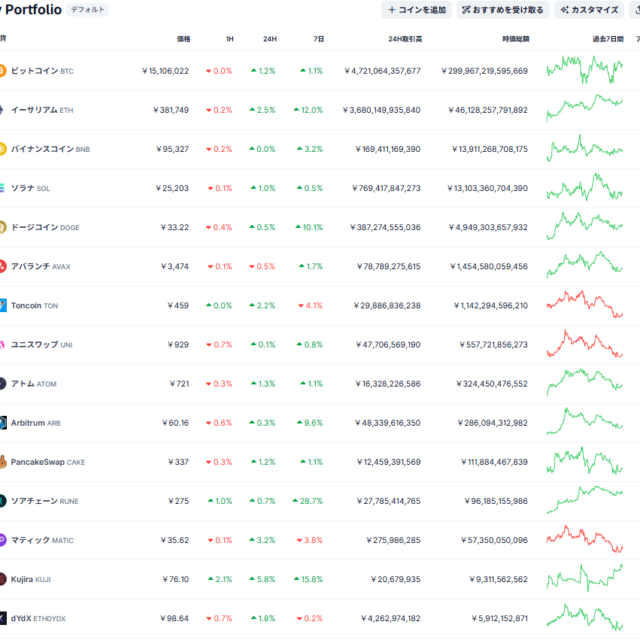This screenshot has height=640, width=640.
Task: Click Toncoin 7-day change 4.1%
Action: (311, 305)
